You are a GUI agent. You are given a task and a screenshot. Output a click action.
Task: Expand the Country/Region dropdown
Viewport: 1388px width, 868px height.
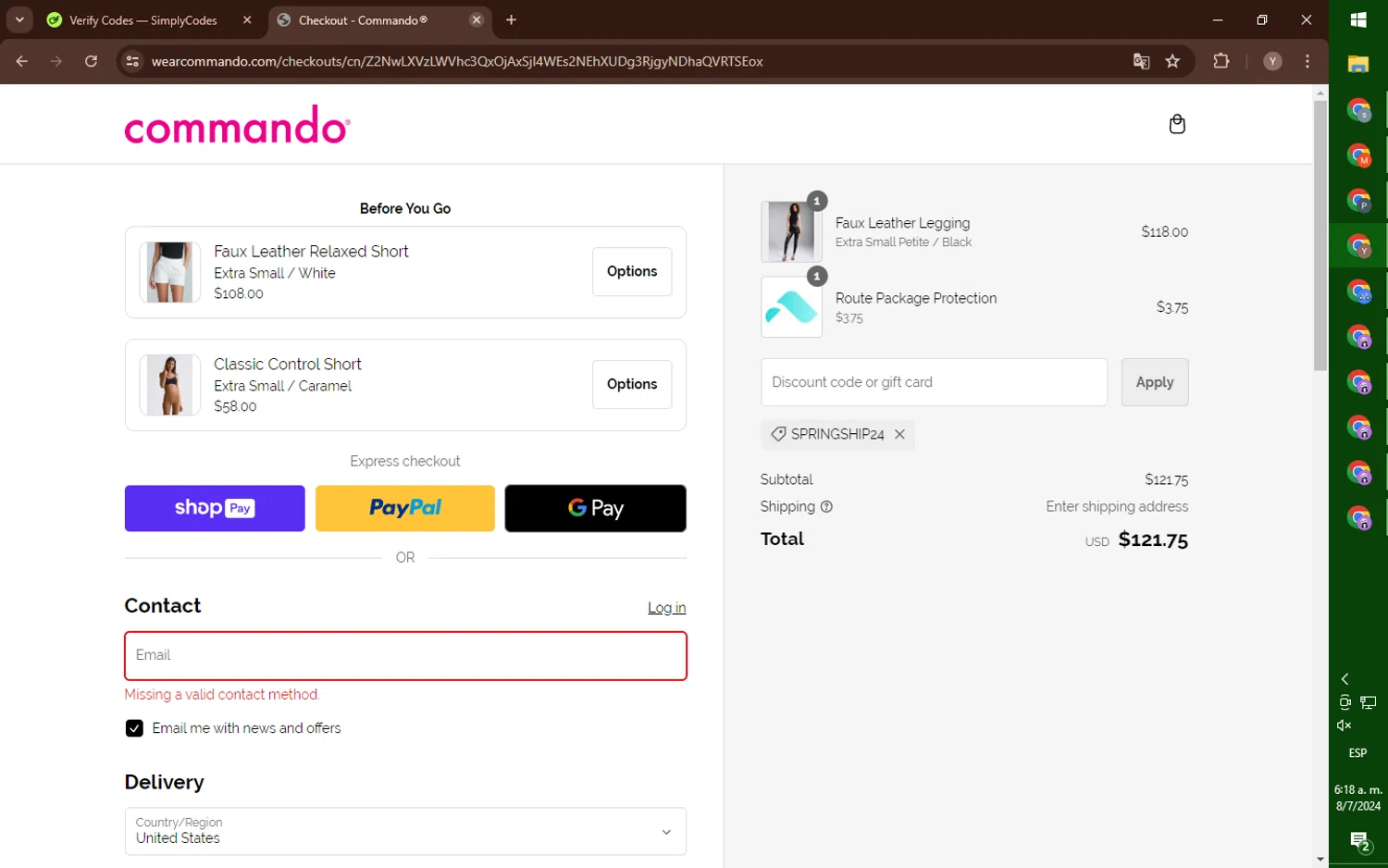tap(405, 831)
